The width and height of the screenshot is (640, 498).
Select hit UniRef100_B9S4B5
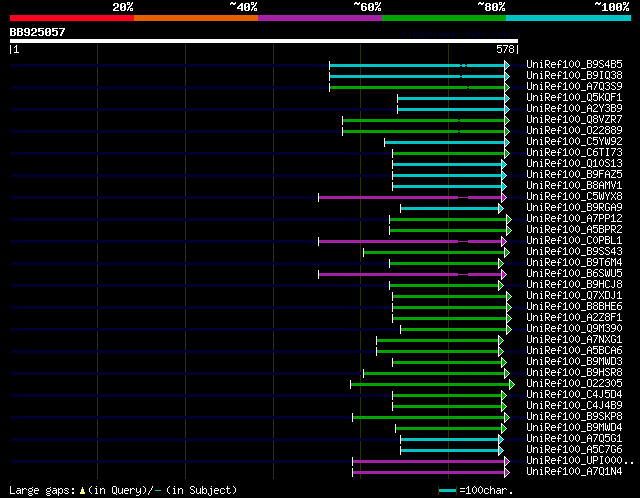pyautogui.click(x=574, y=64)
